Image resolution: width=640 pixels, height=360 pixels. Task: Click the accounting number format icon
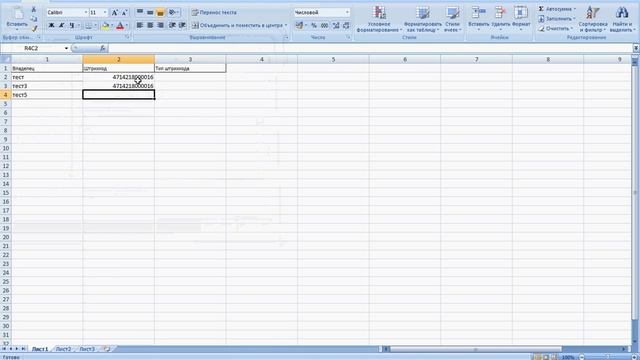click(299, 26)
